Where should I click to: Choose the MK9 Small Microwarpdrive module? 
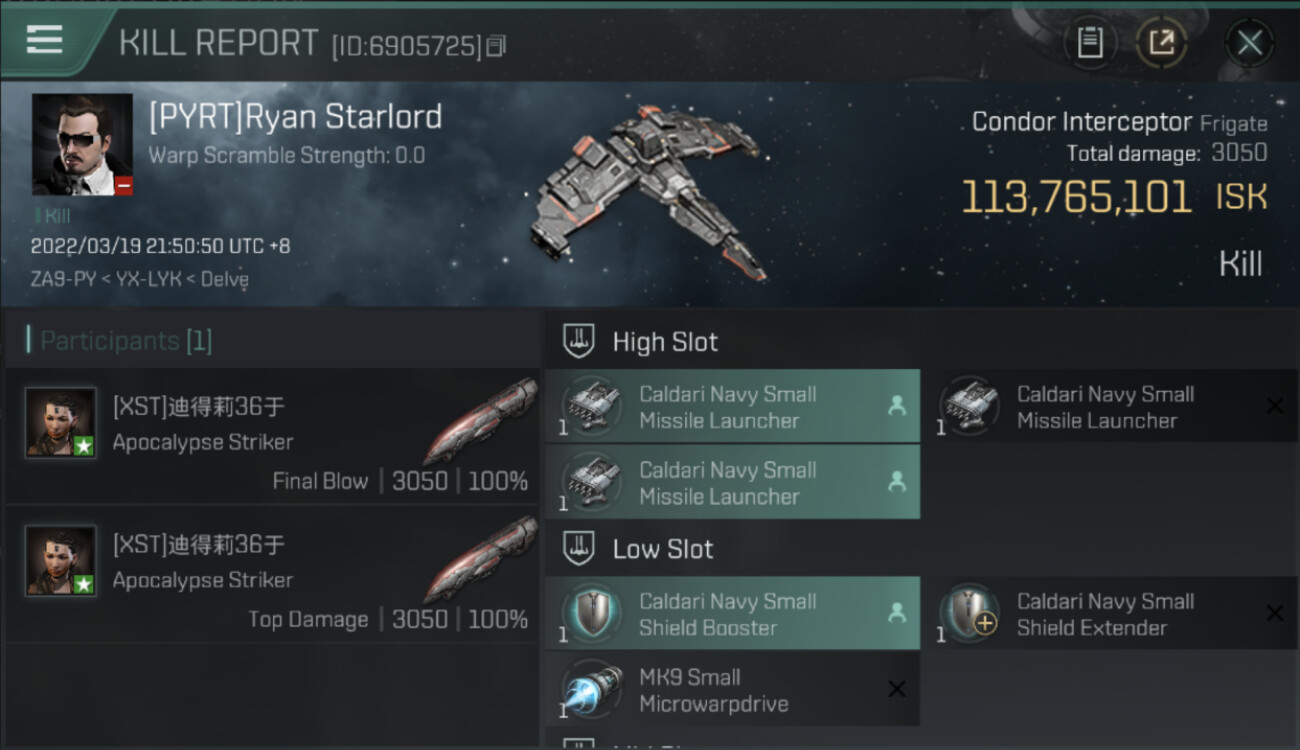click(732, 690)
